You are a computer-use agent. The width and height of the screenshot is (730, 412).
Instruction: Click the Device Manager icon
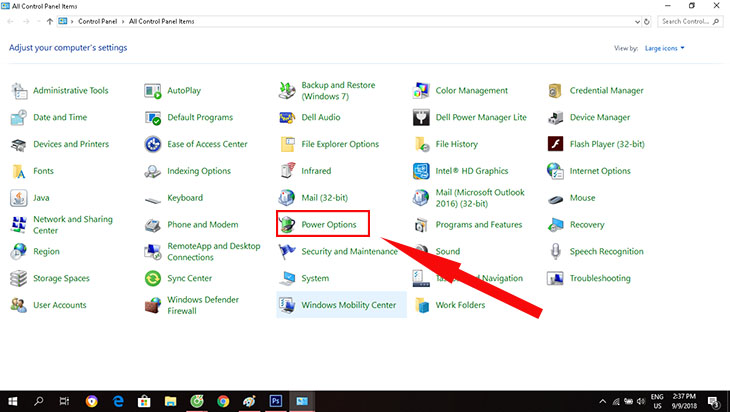pos(555,118)
